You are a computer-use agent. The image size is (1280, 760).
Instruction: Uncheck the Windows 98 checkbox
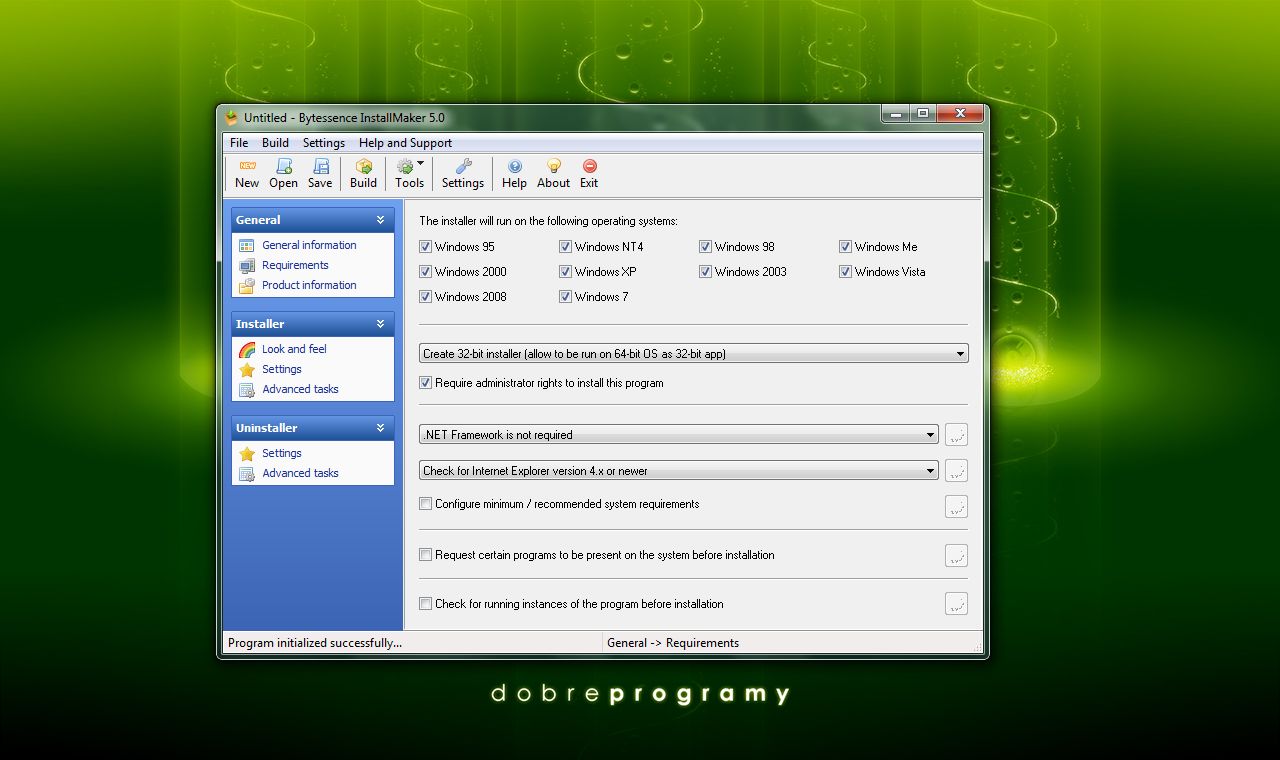pyautogui.click(x=706, y=247)
